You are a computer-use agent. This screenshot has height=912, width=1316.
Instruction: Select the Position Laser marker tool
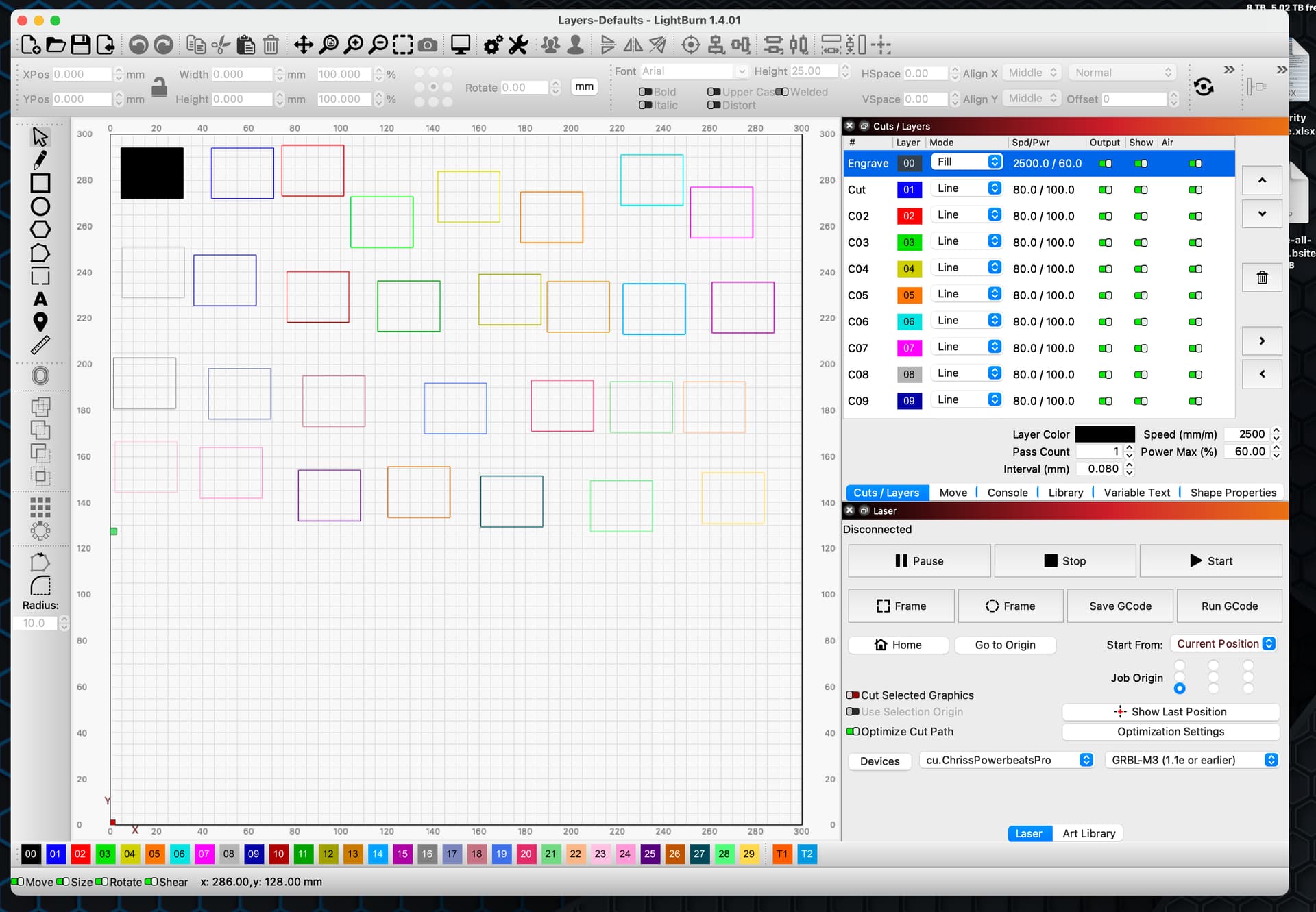point(40,322)
